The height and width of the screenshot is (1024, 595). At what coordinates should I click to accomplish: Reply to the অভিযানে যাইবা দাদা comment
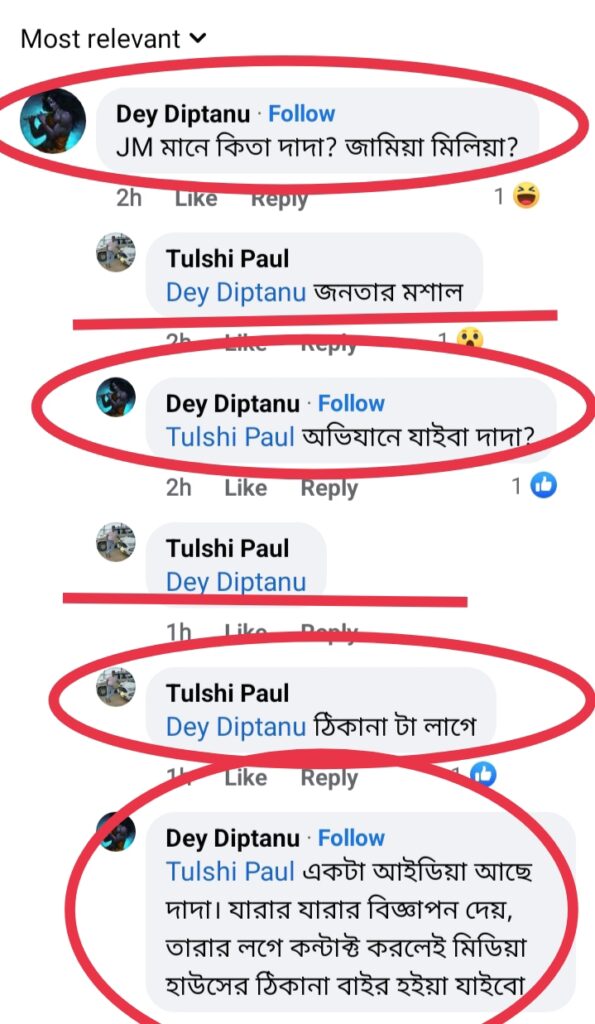tap(329, 488)
